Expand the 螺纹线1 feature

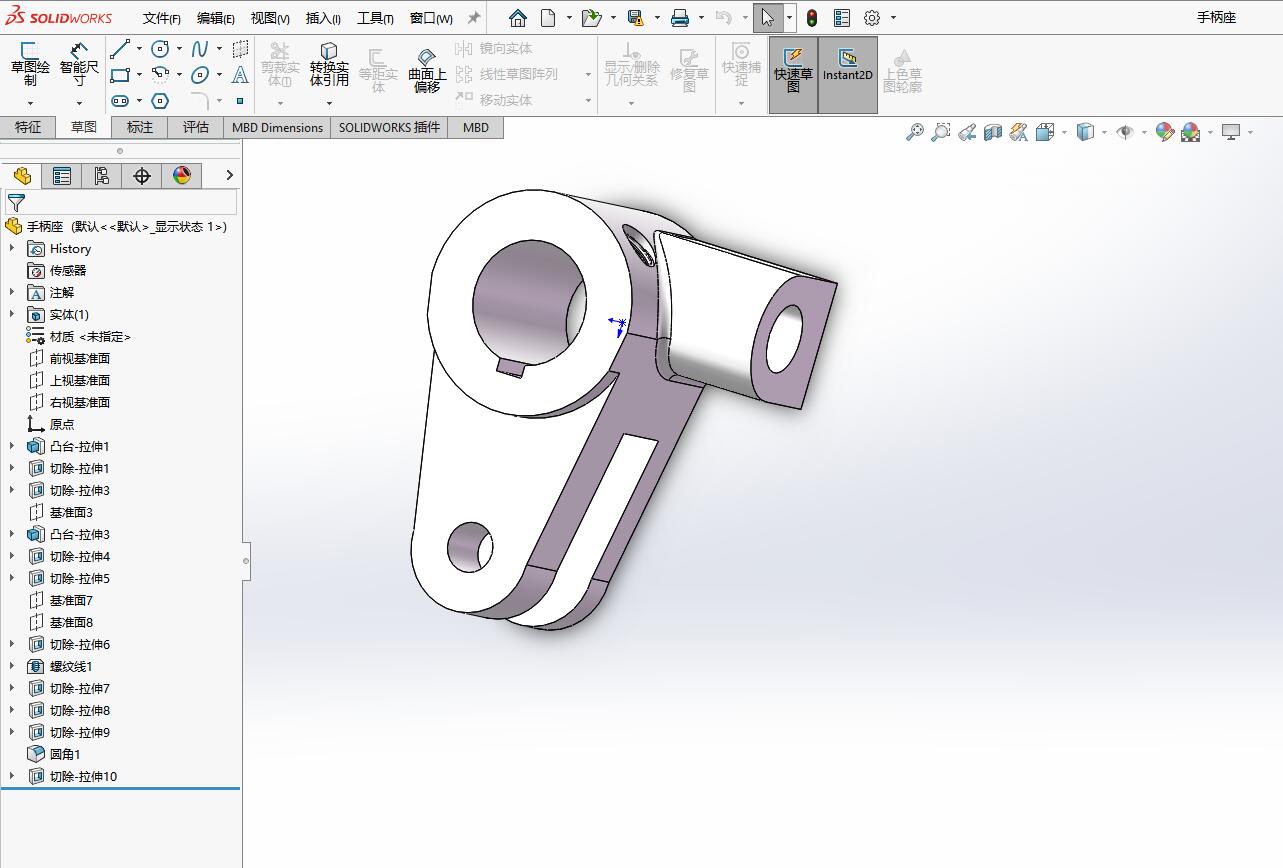[x=12, y=666]
